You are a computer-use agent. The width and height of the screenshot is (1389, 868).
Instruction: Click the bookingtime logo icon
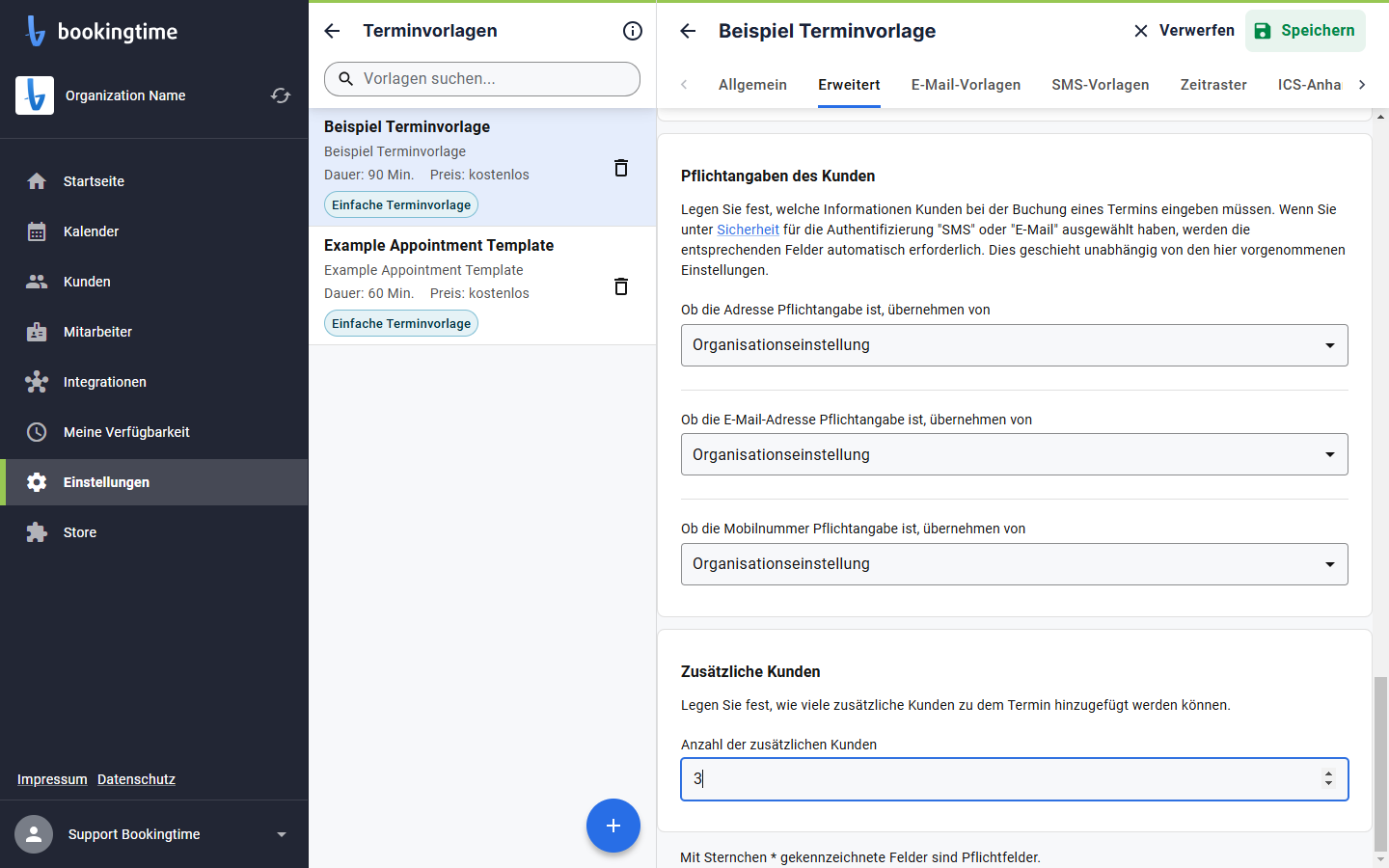[36, 31]
